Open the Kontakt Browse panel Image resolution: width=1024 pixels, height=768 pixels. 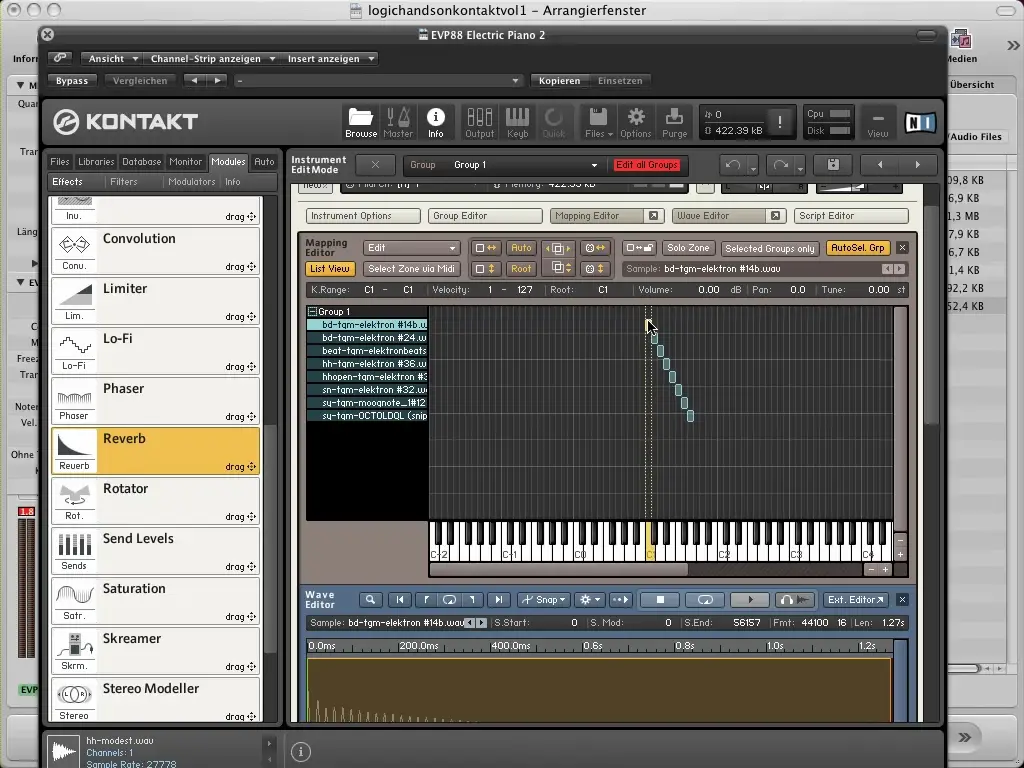[360, 122]
